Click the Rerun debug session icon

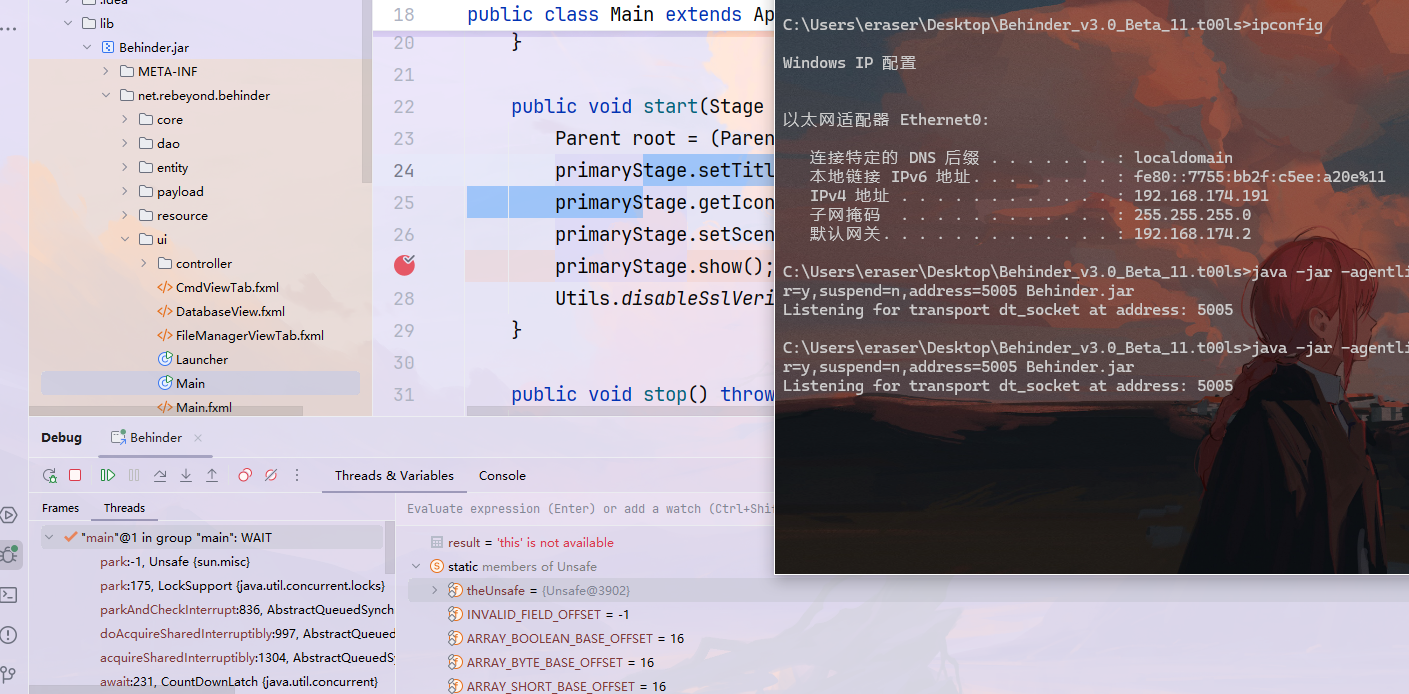coord(50,476)
